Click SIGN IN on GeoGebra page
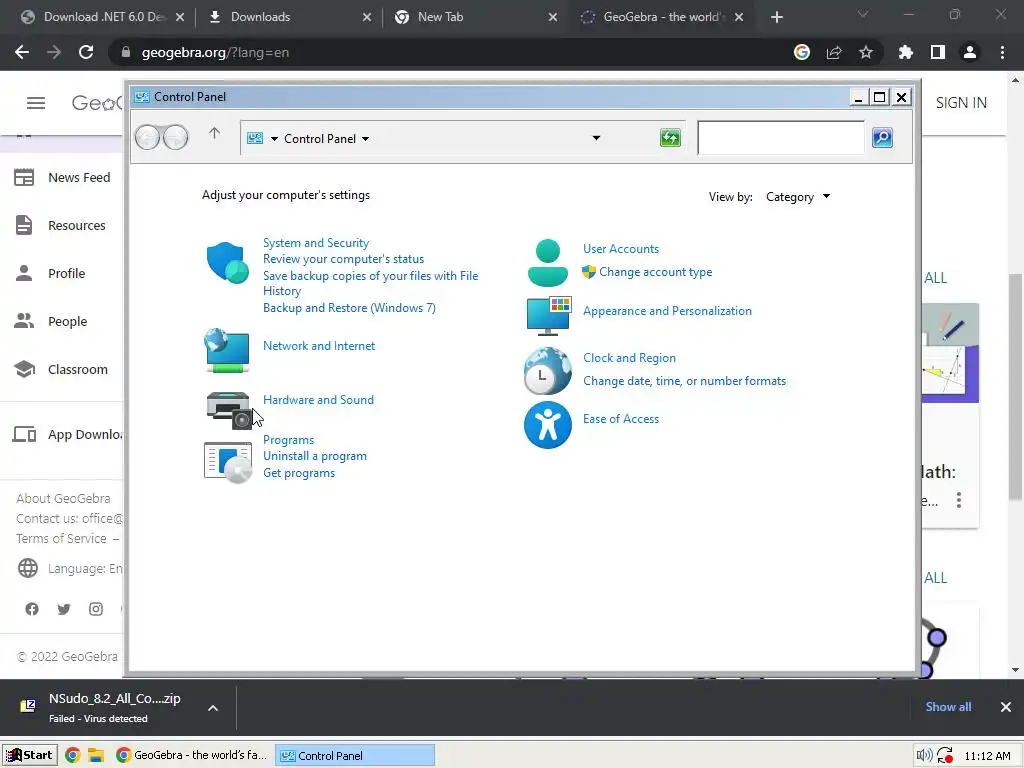The image size is (1024, 768). (961, 103)
